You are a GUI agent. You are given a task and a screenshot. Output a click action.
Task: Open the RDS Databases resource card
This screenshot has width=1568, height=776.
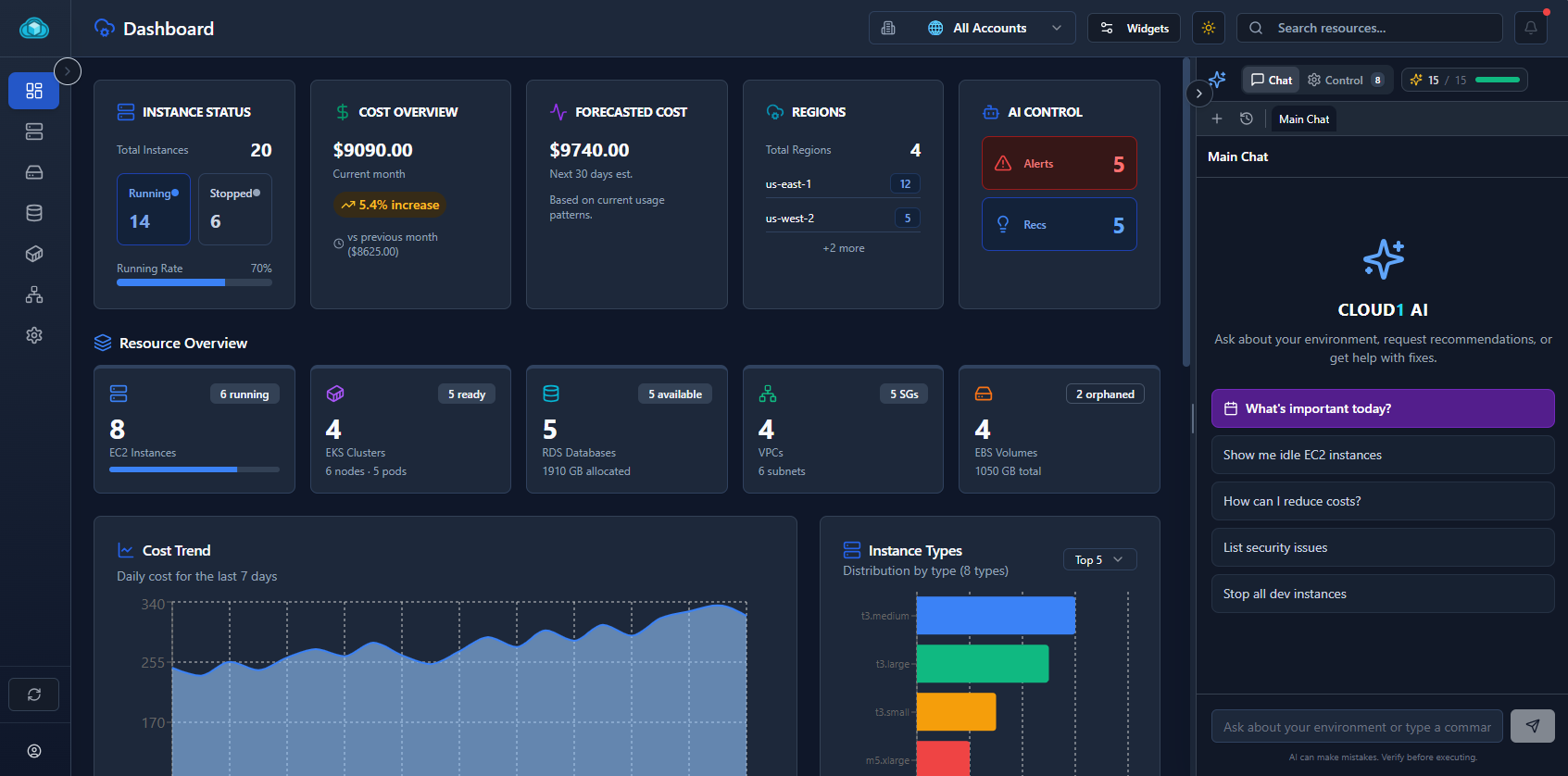627,429
